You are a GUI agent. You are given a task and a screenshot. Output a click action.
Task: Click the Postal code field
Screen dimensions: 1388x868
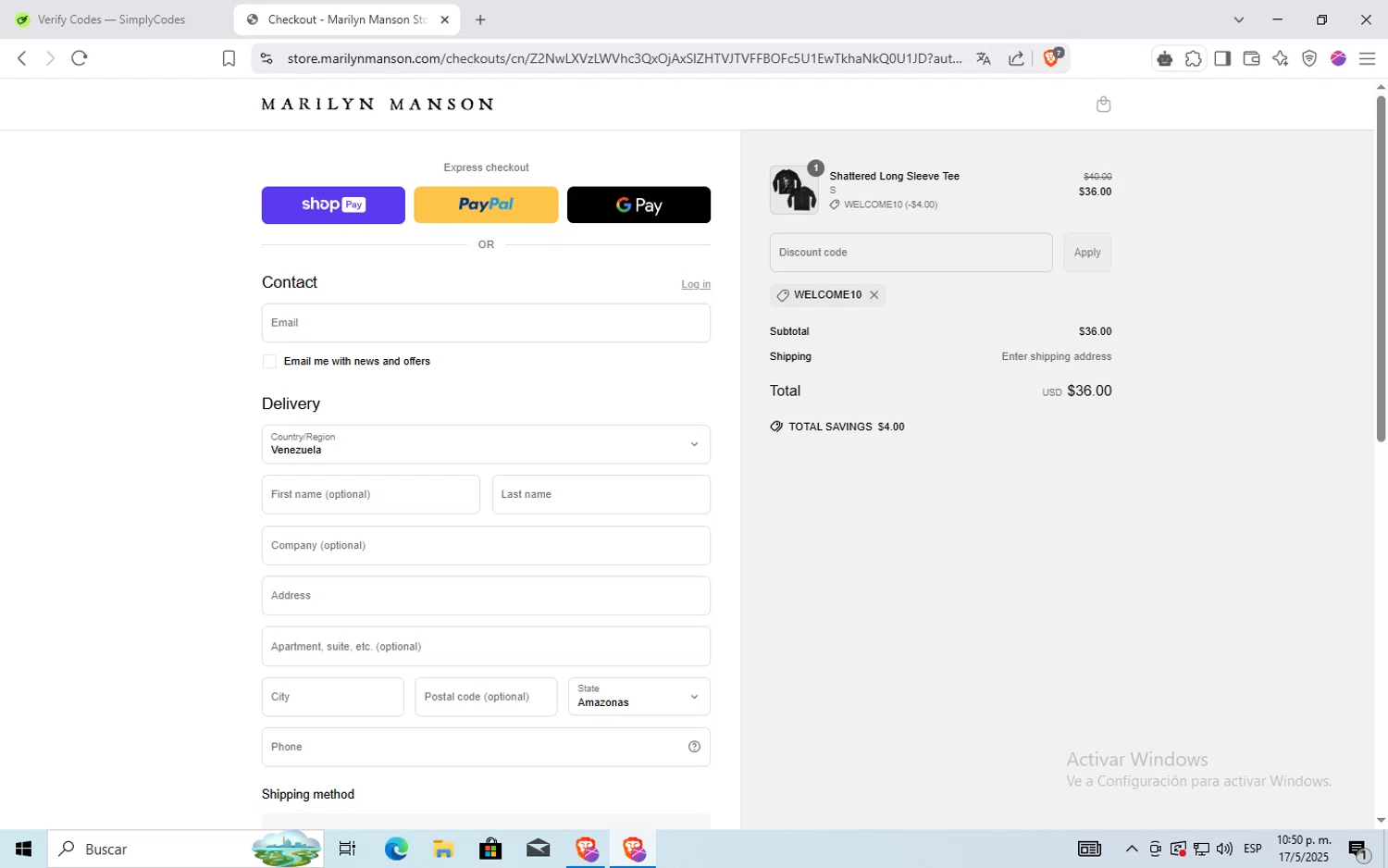(486, 697)
